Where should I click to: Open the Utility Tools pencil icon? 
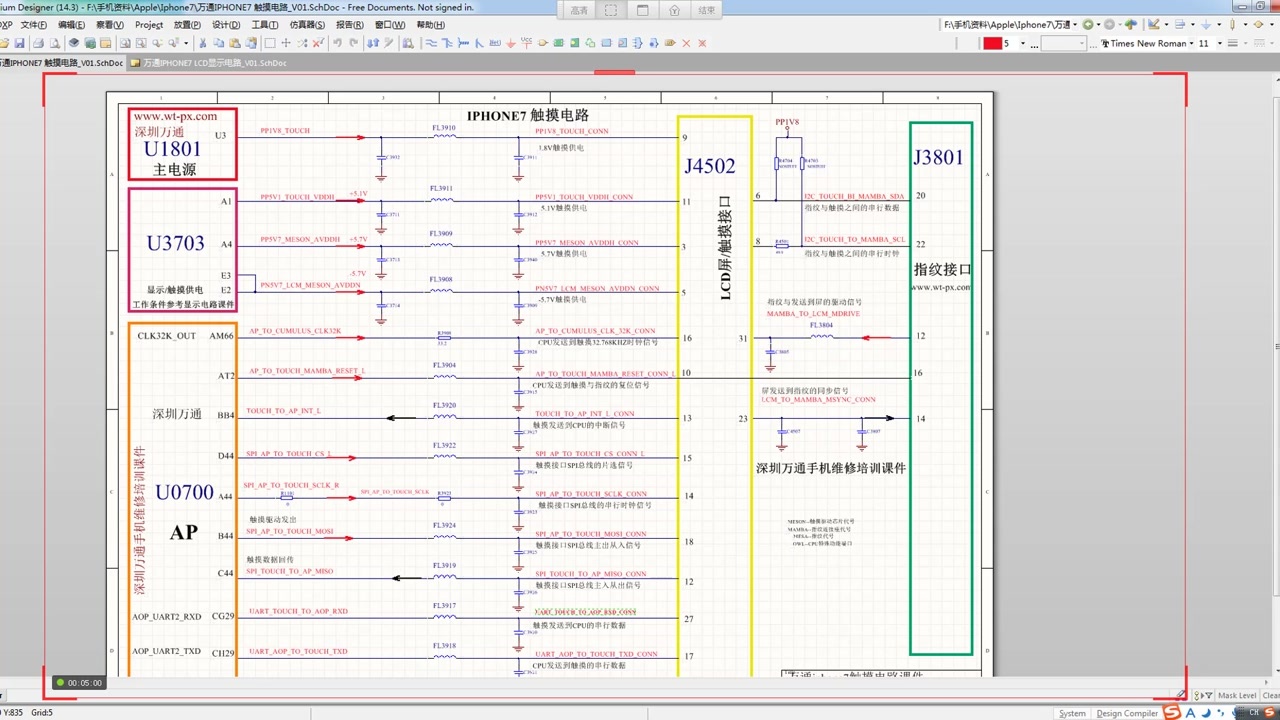tap(1154, 24)
